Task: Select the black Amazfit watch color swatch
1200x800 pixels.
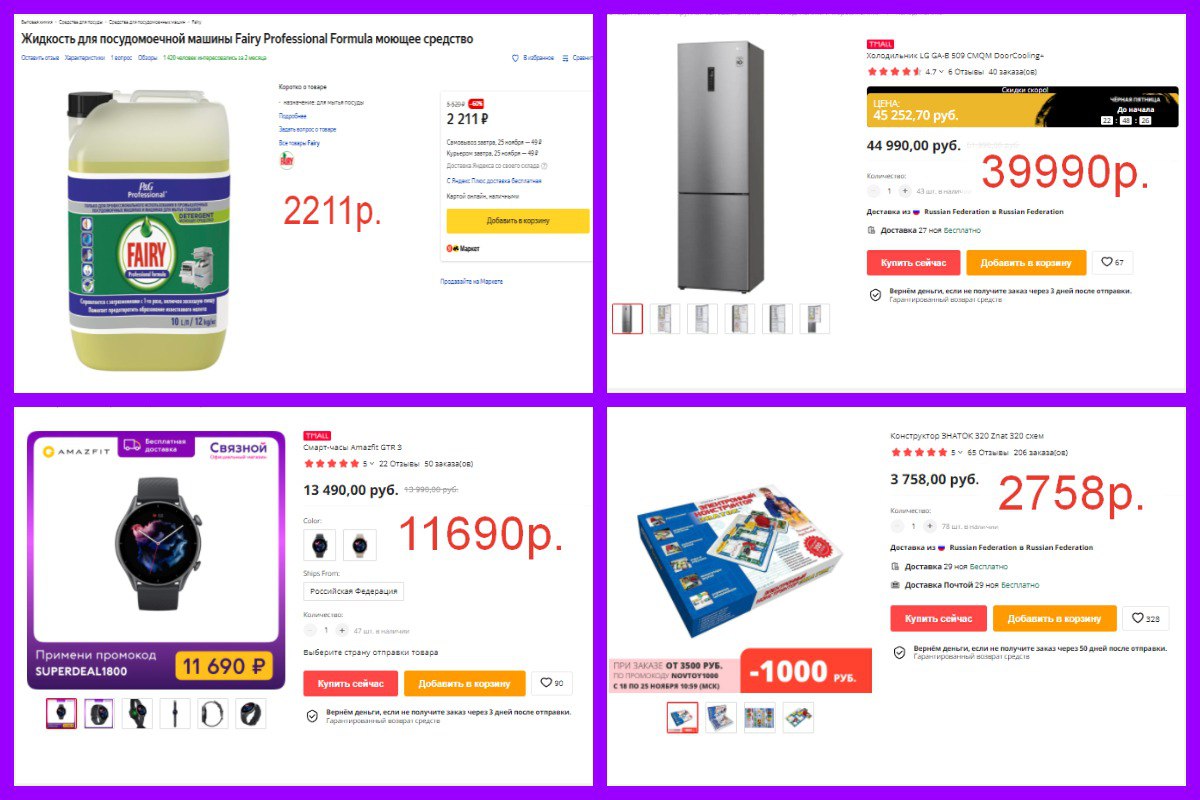Action: (319, 545)
